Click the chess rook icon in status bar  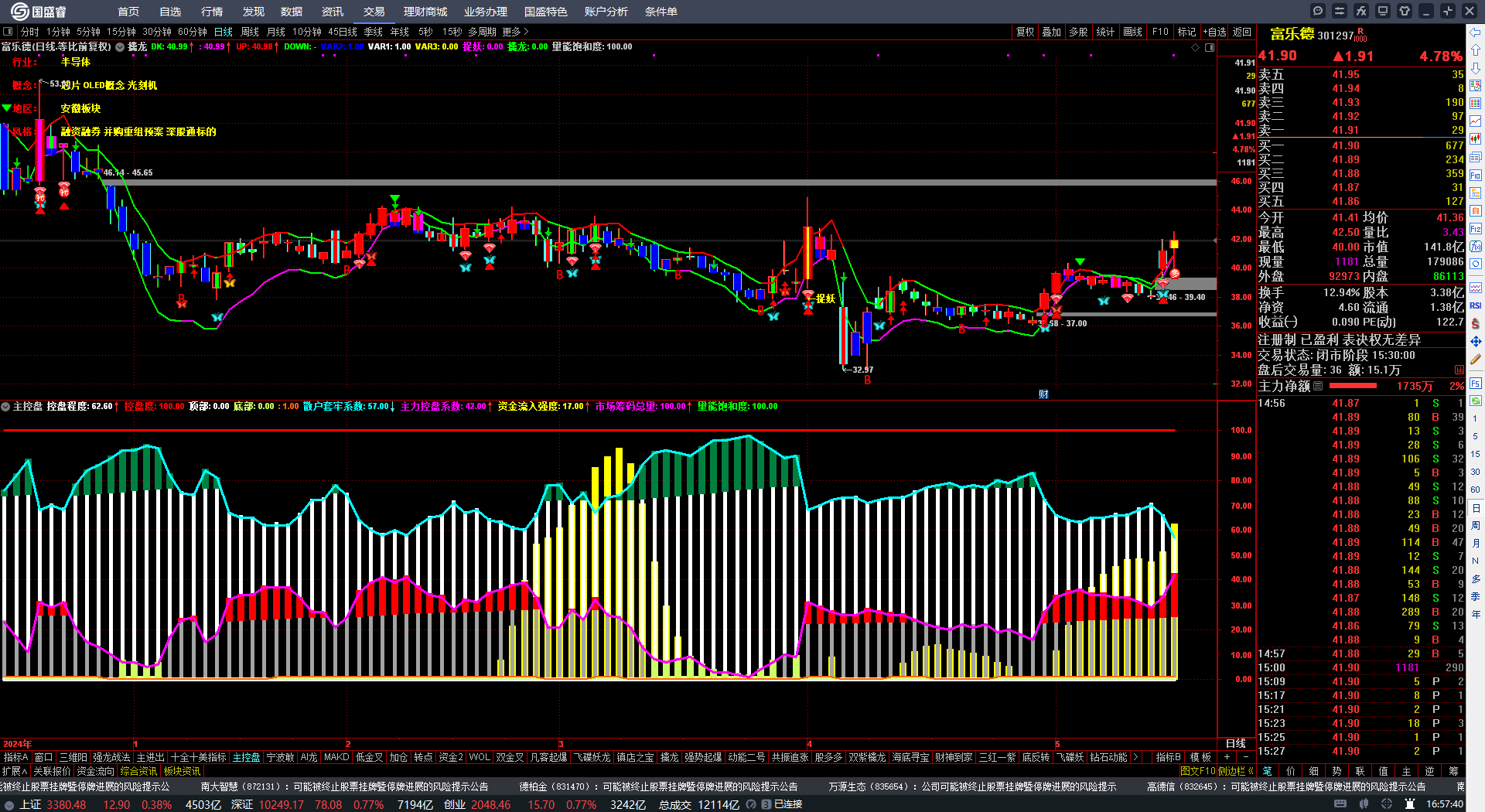coord(1410,804)
